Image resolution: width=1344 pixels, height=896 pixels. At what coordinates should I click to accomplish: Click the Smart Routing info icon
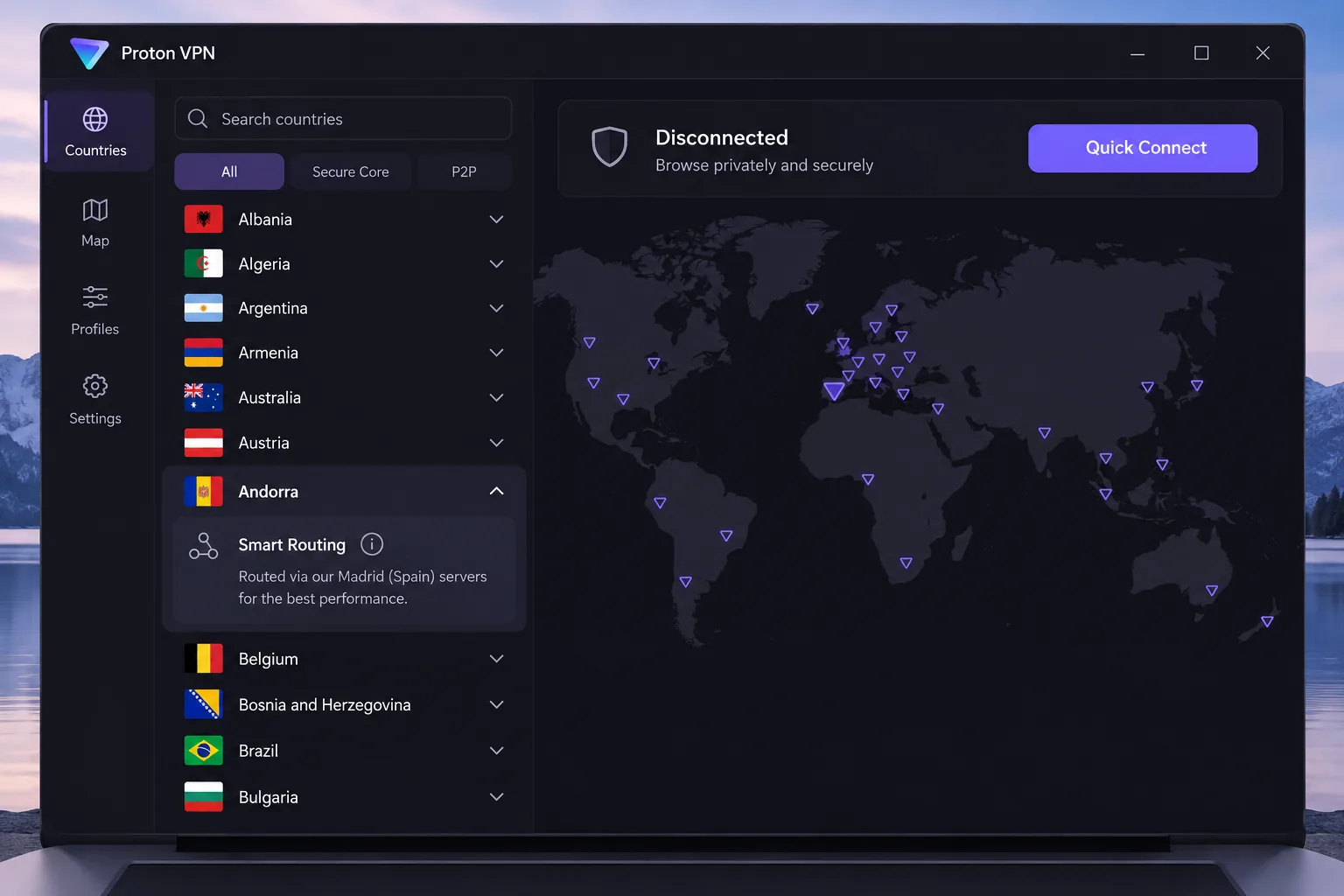[x=372, y=544]
